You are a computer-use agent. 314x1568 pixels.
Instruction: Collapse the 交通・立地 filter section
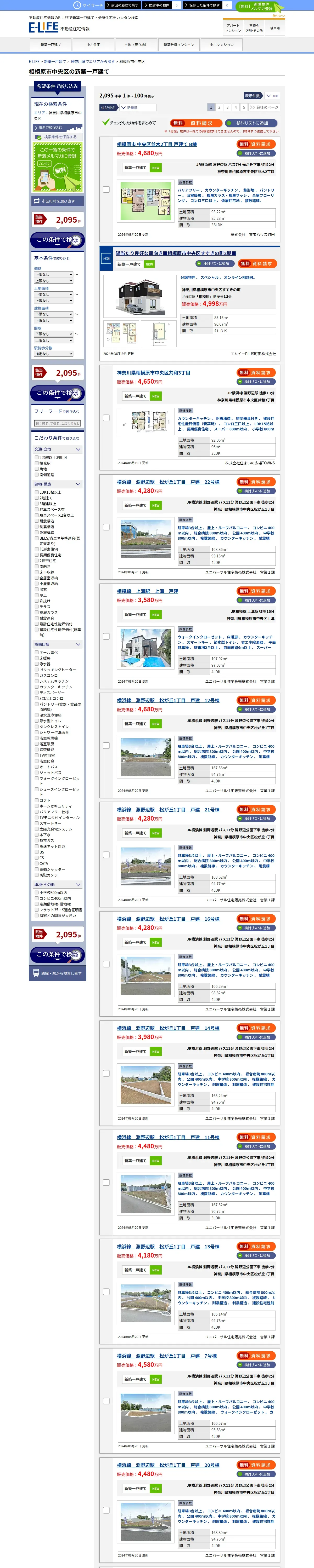pos(57,449)
